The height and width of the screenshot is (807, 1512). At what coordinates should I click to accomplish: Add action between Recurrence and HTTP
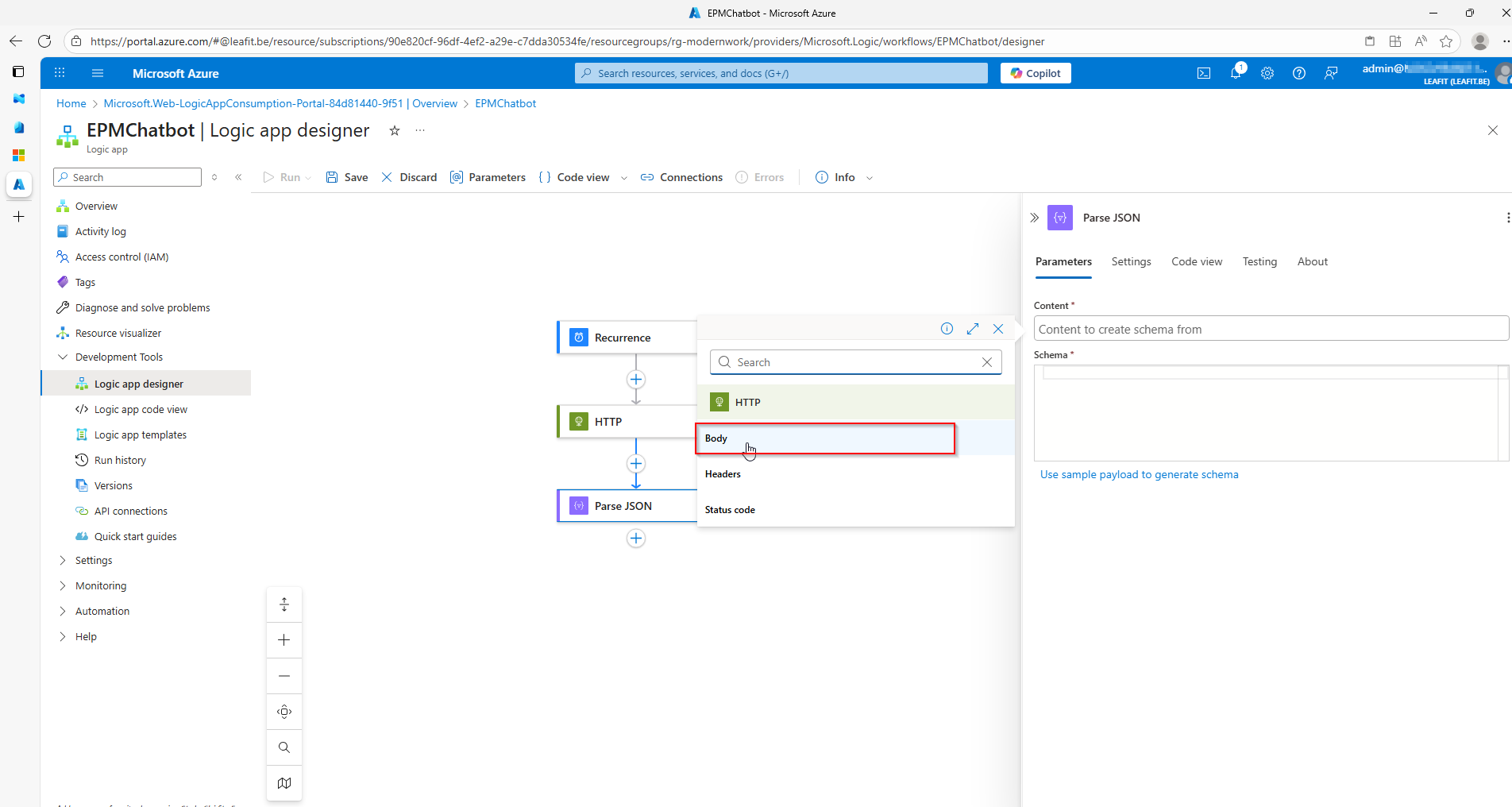pos(636,380)
